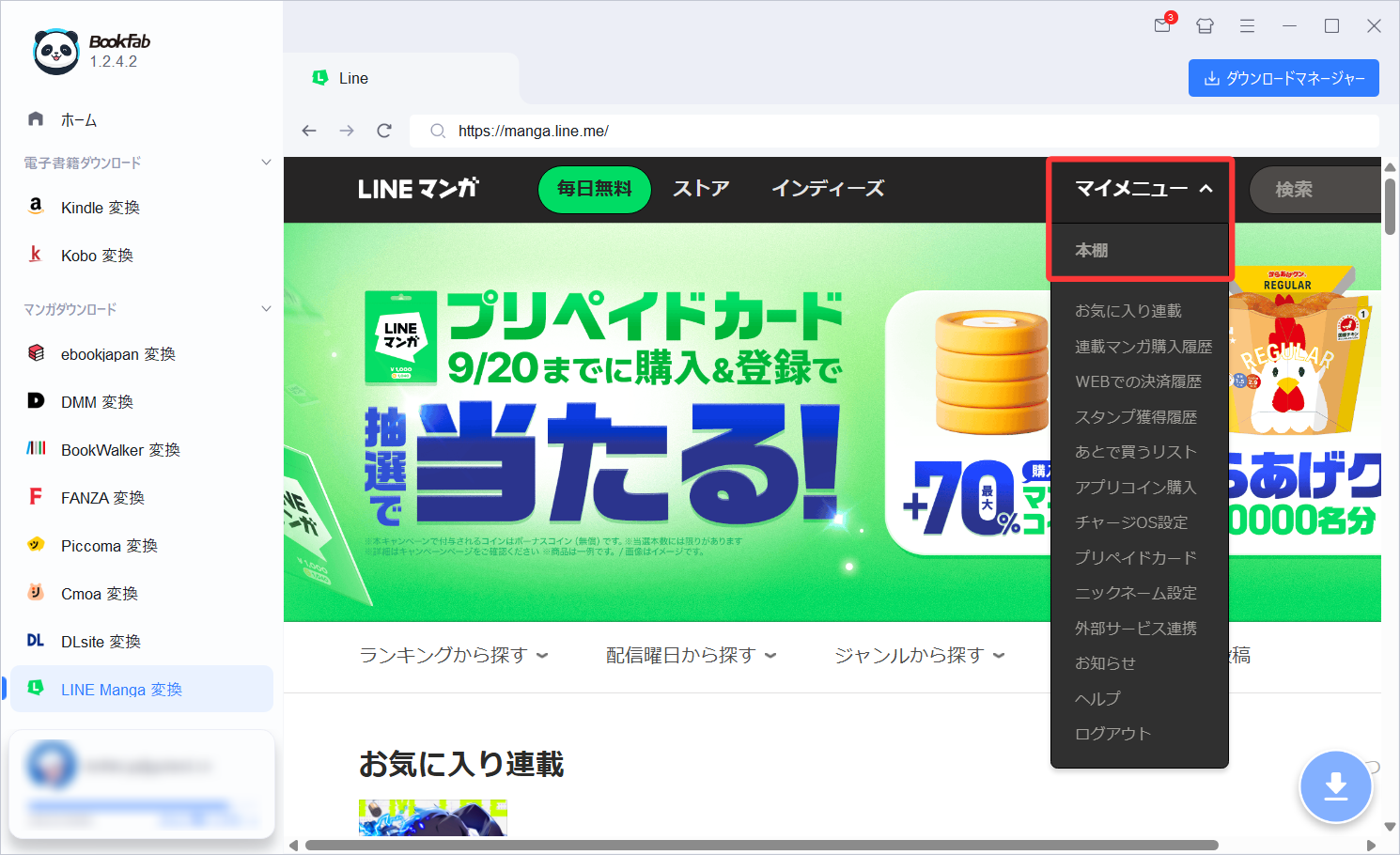This screenshot has height=855, width=1400.
Task: Select ログアウト menu entry
Action: [1113, 734]
